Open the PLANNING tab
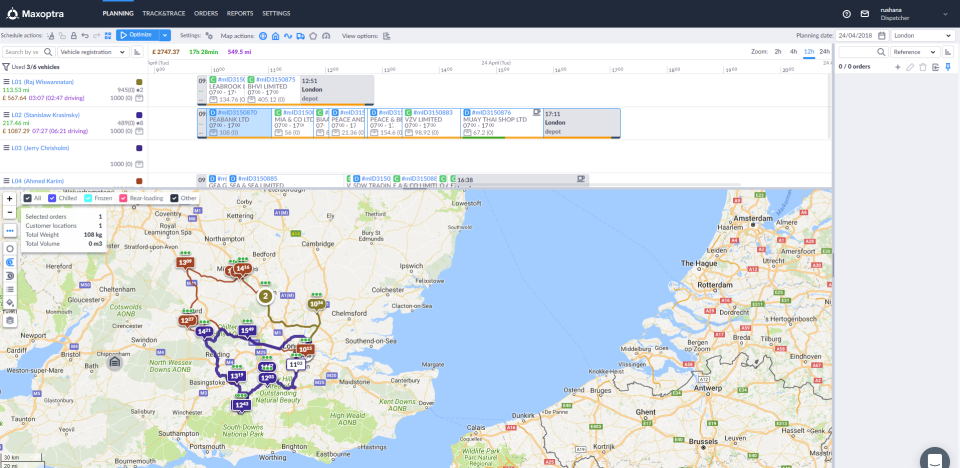Viewport: 960px width, 468px height. 118,13
